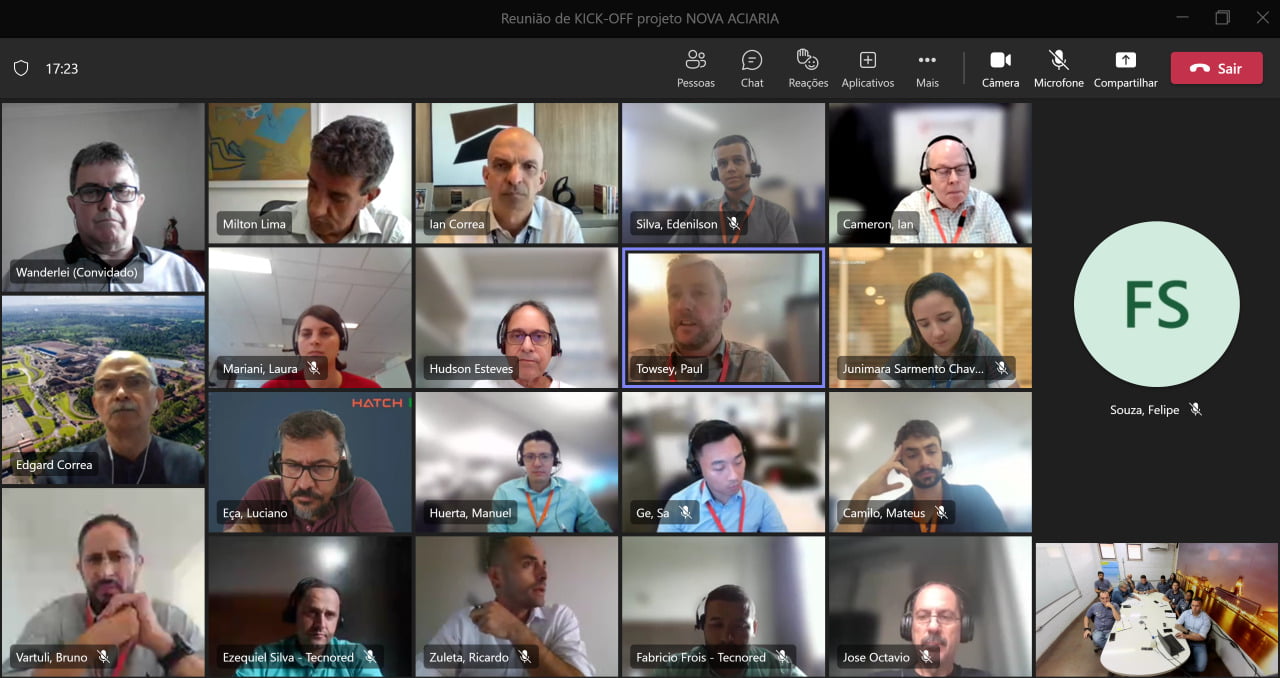
Task: Expand the Mais options menu
Action: pyautogui.click(x=927, y=69)
